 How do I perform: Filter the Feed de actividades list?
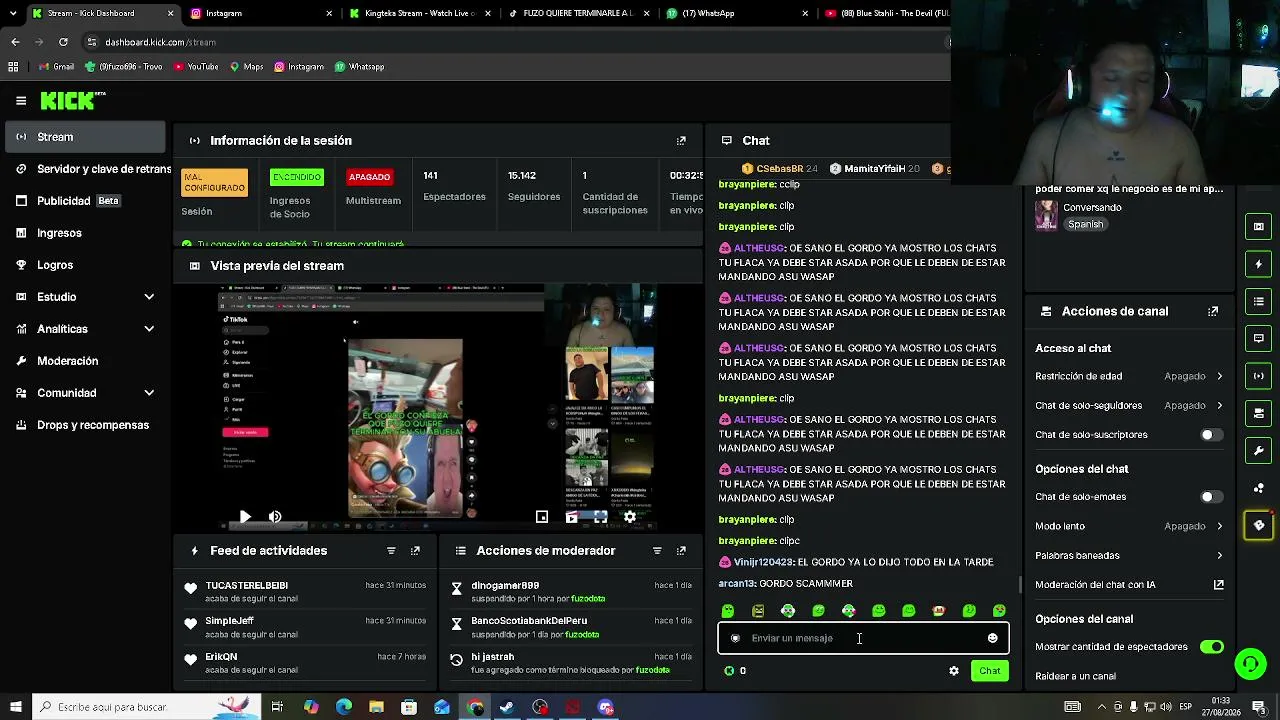tap(391, 551)
